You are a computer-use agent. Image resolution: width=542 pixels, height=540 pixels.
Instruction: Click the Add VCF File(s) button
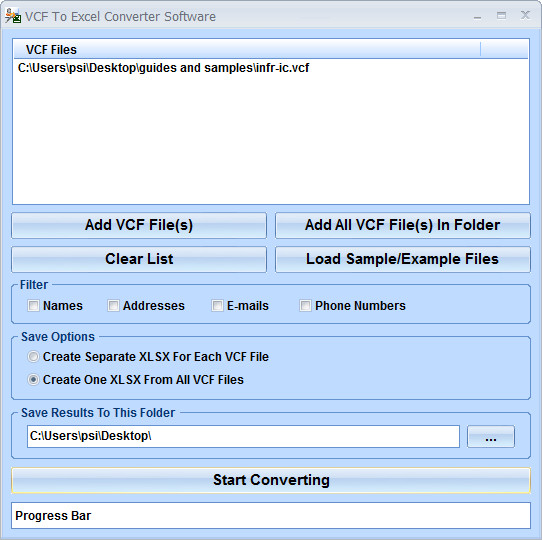(139, 225)
